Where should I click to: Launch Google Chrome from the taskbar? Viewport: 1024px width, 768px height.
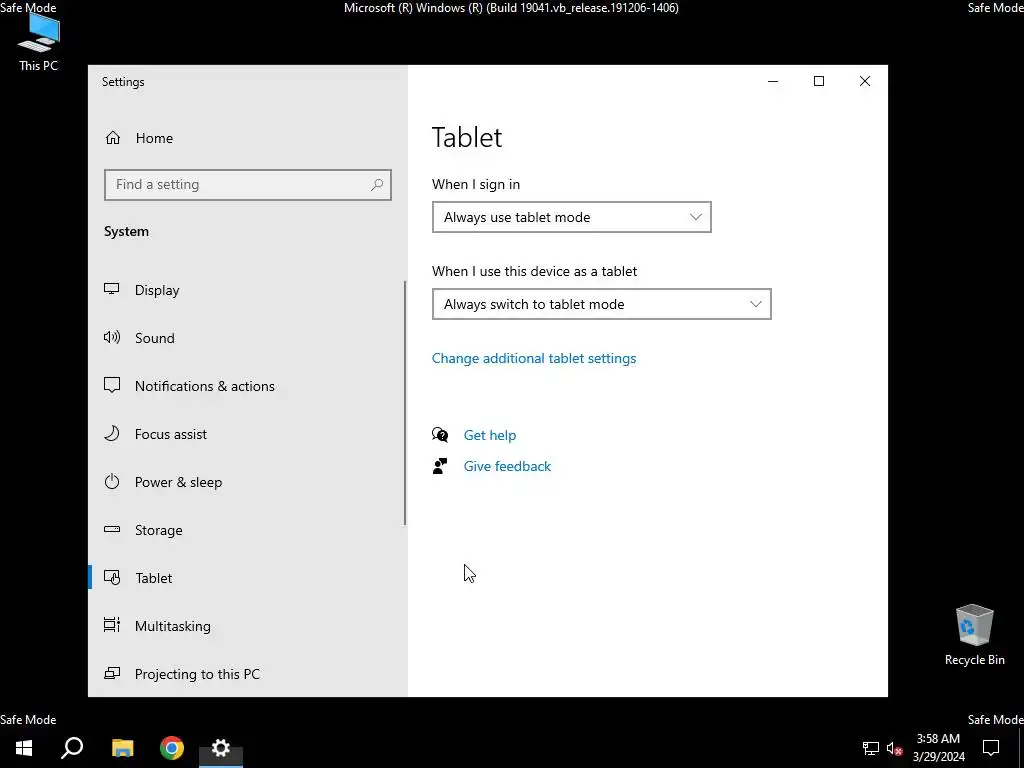pyautogui.click(x=172, y=748)
